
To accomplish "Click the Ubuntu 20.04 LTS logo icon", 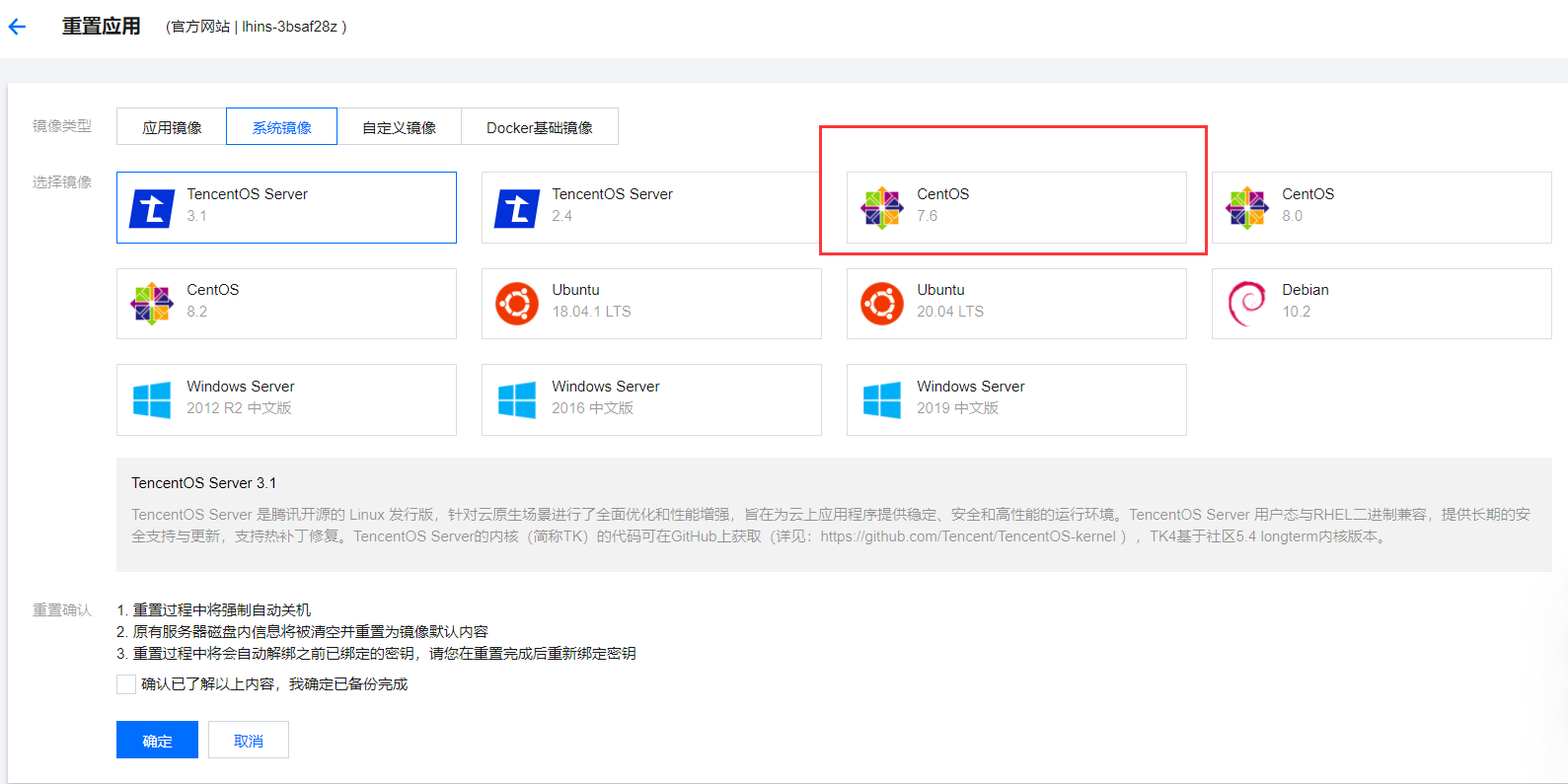I will [x=882, y=304].
